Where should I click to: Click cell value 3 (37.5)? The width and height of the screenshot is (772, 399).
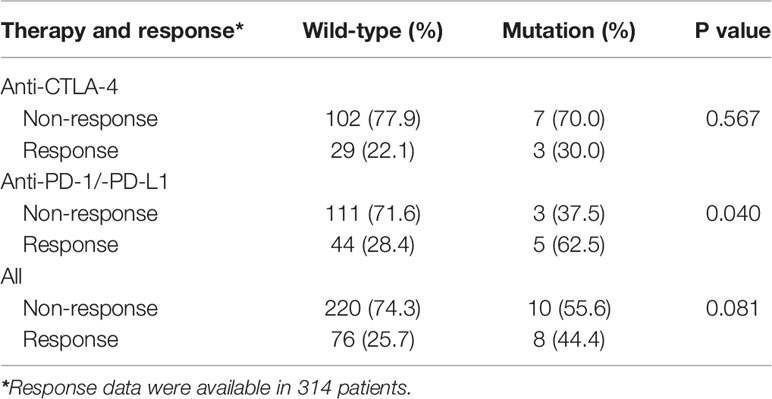pos(569,214)
